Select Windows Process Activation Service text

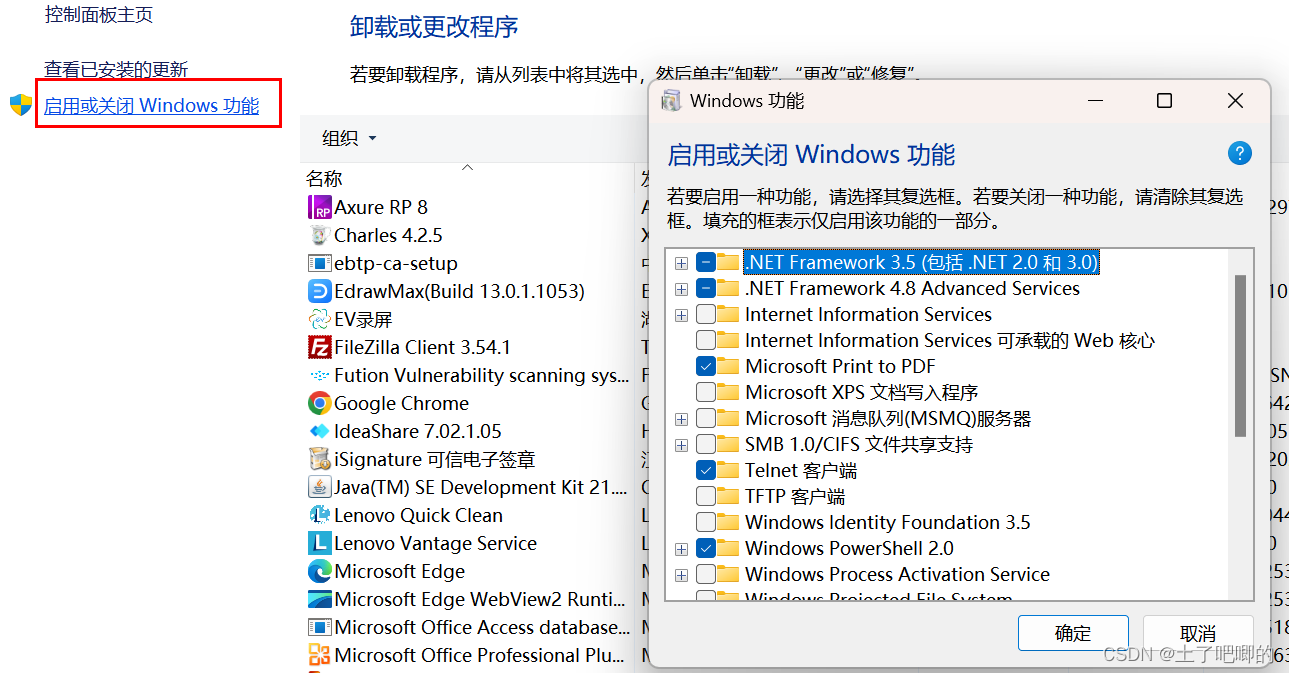(897, 574)
